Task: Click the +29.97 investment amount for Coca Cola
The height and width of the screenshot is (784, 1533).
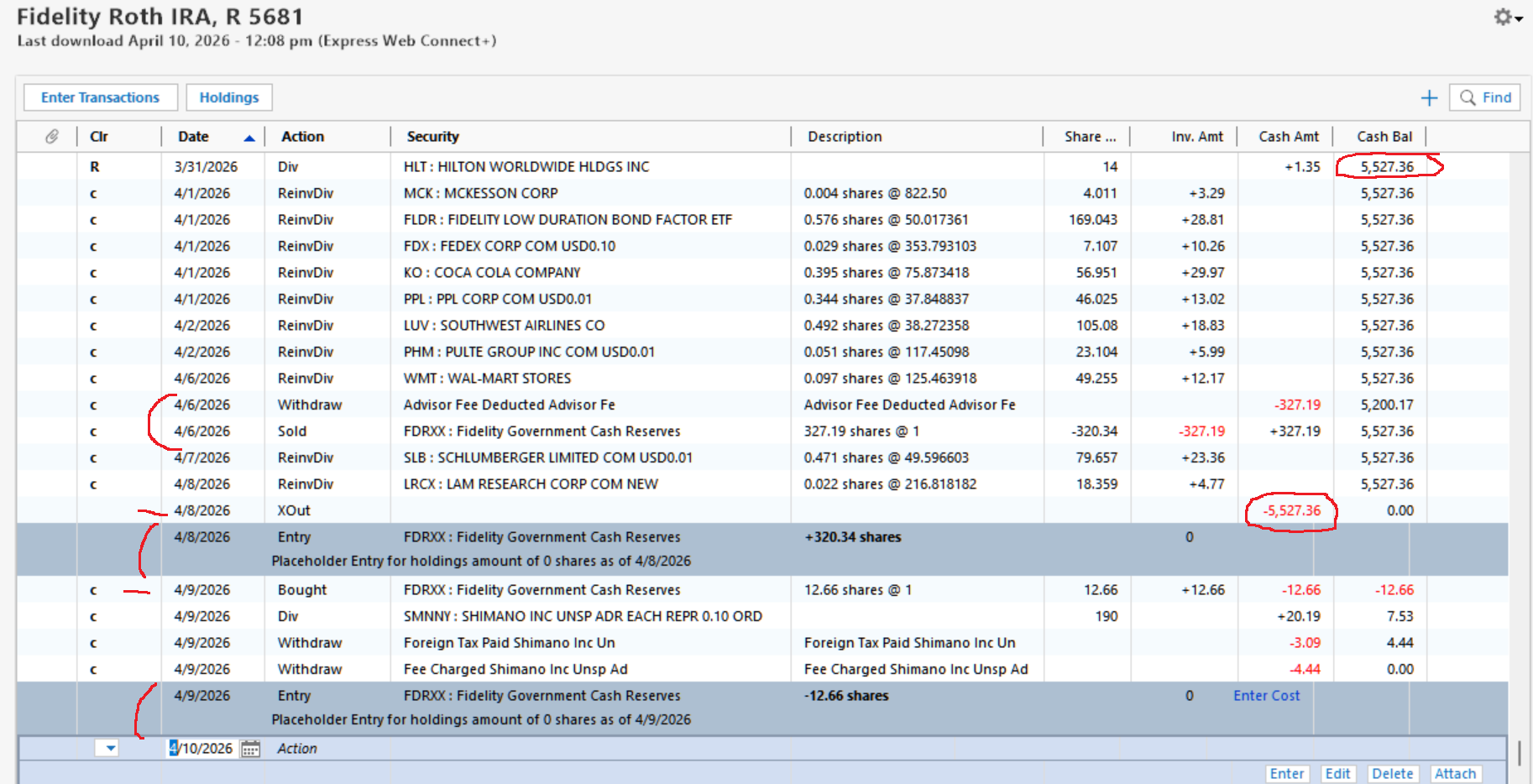Action: point(1203,272)
